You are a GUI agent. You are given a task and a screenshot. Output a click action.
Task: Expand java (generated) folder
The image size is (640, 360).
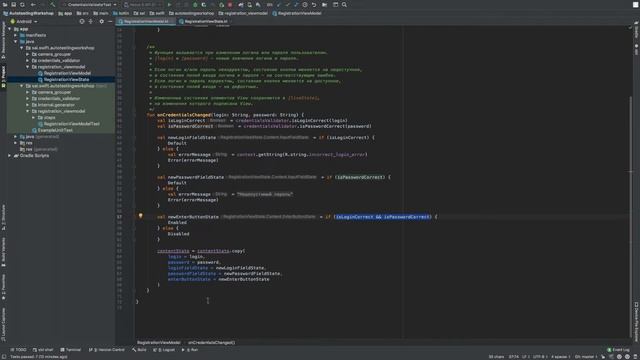(16, 136)
